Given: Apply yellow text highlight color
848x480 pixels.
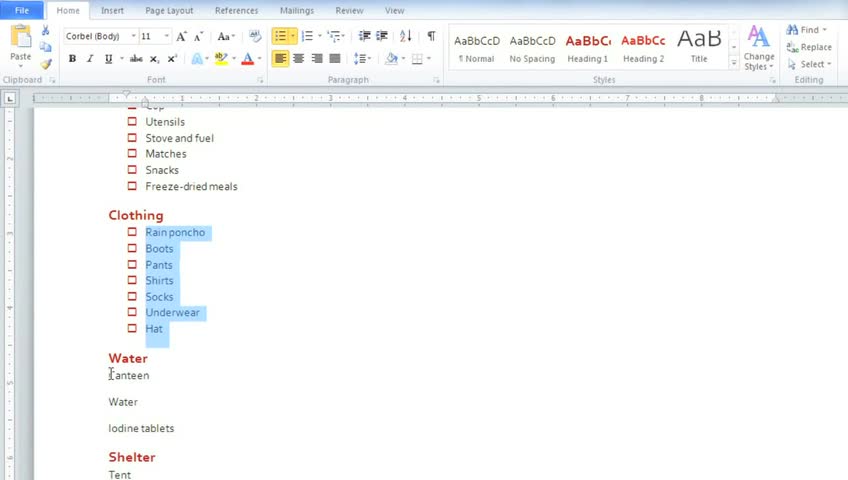Looking at the screenshot, I should (x=221, y=58).
